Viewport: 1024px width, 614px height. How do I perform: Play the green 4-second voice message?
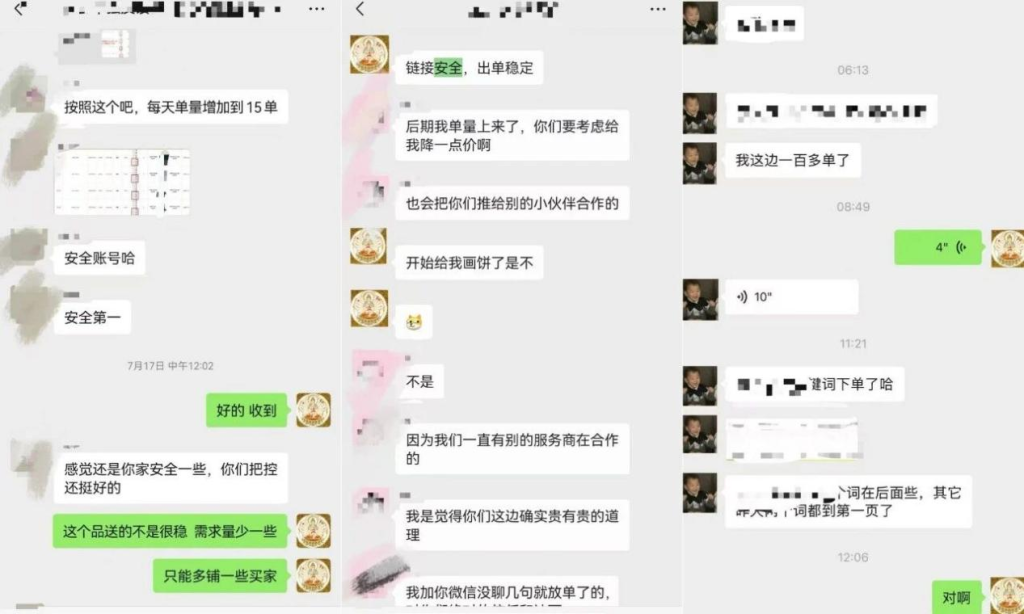pos(938,247)
